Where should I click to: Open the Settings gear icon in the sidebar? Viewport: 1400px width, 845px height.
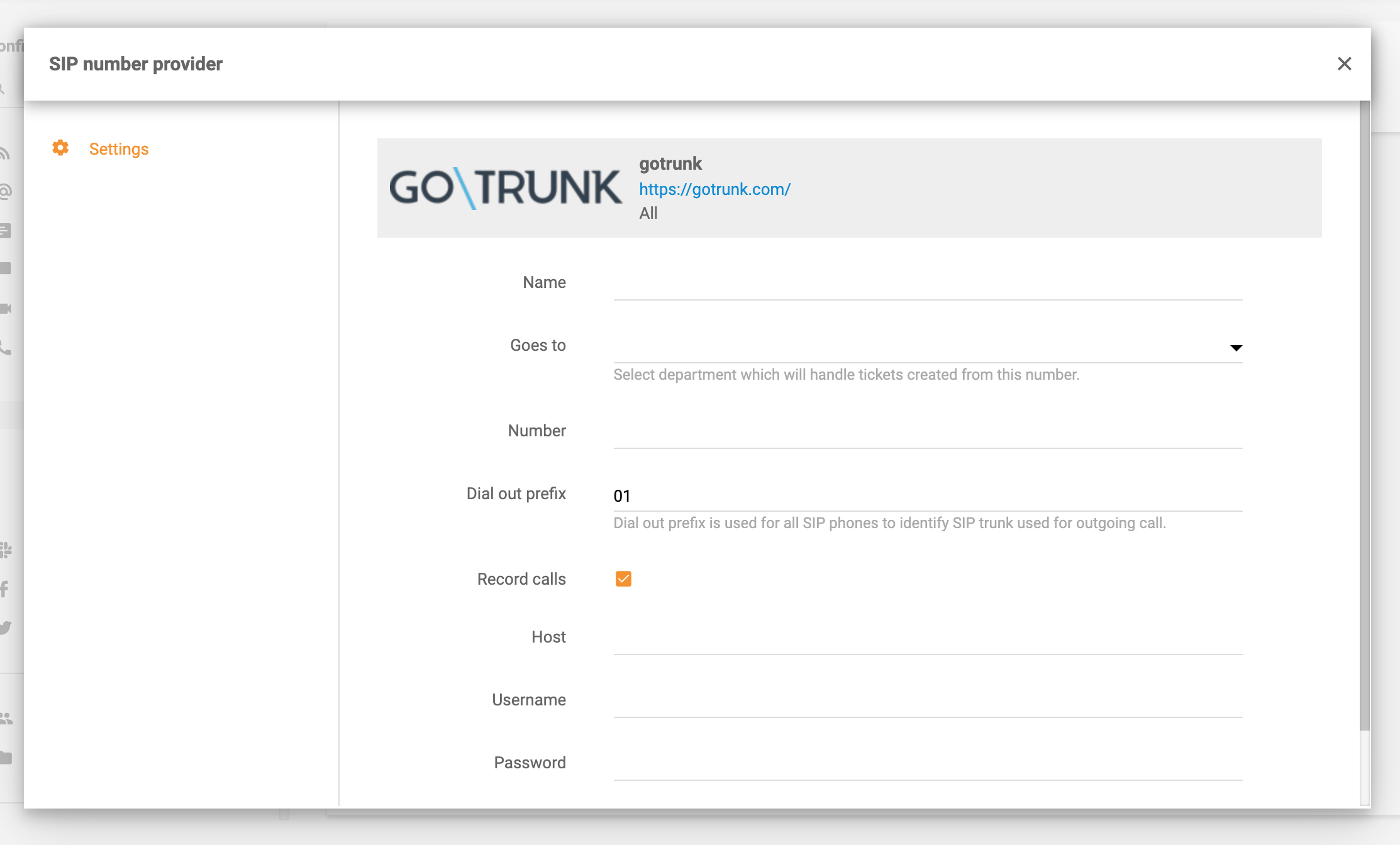pos(60,148)
